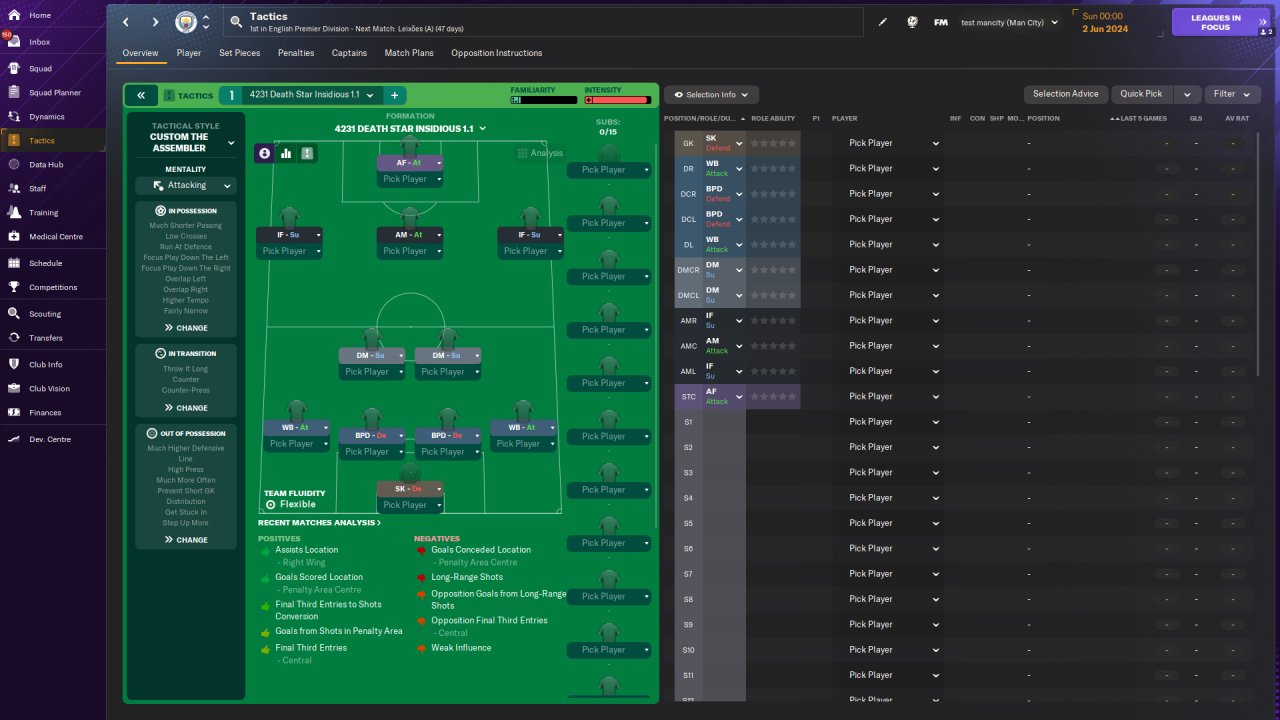Collapse tactics panel with double-arrow button

[141, 95]
